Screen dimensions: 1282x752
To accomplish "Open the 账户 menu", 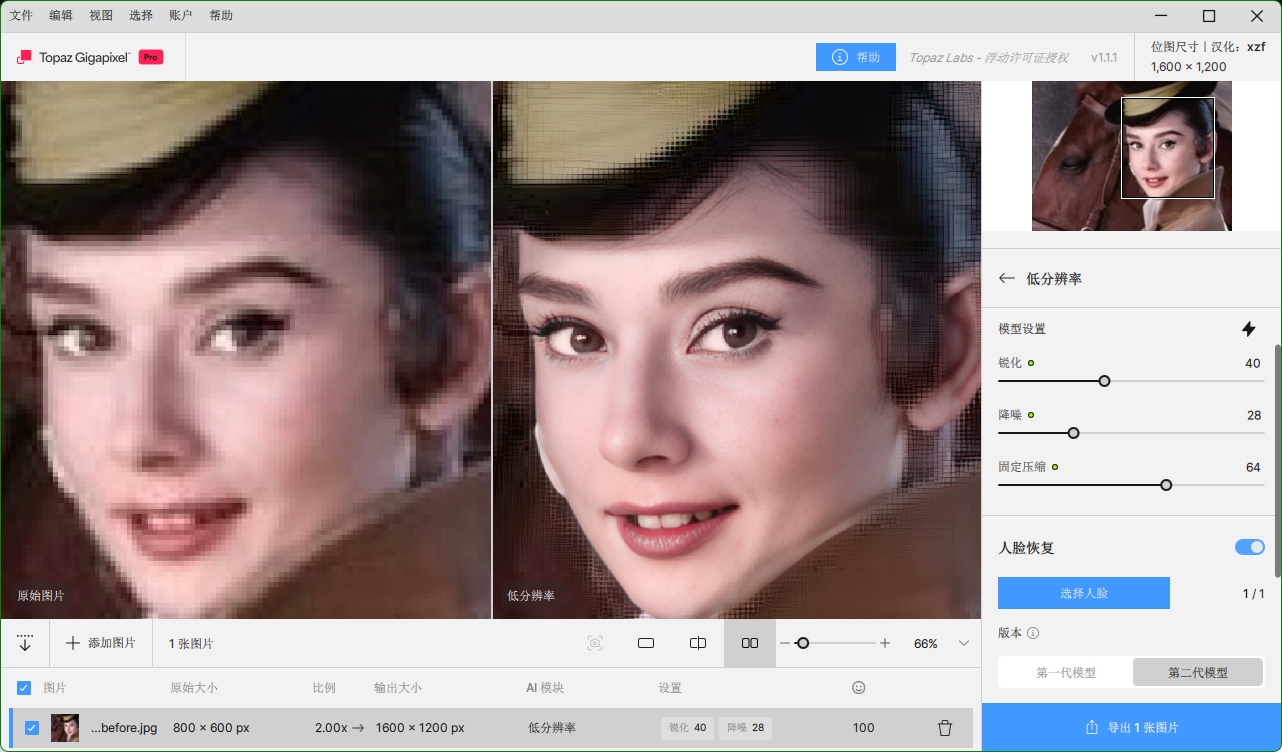I will pos(181,16).
